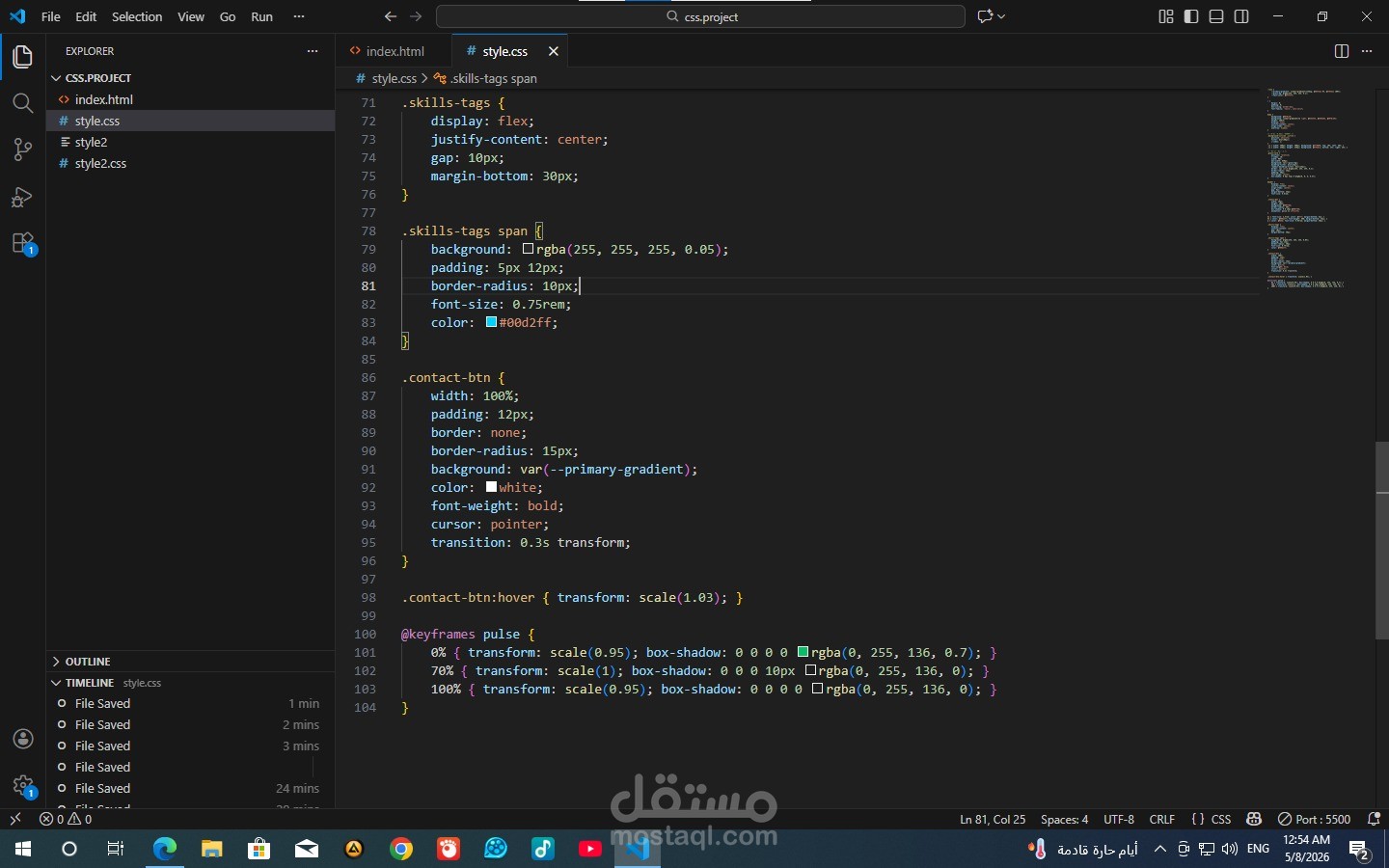Open the Extensions view

22,244
